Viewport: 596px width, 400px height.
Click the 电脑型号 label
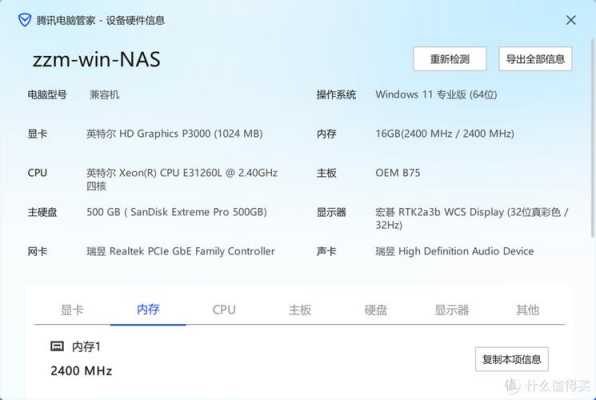[x=47, y=94]
